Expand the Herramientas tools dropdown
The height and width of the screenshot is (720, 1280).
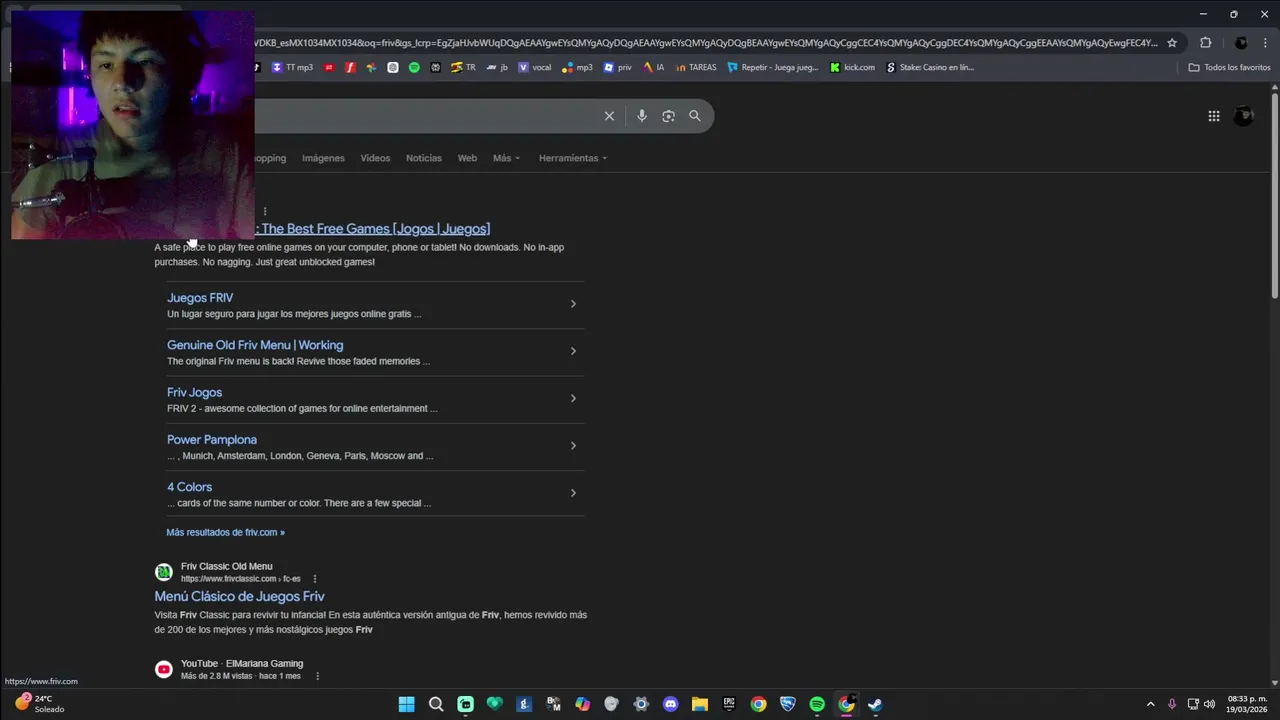573,158
